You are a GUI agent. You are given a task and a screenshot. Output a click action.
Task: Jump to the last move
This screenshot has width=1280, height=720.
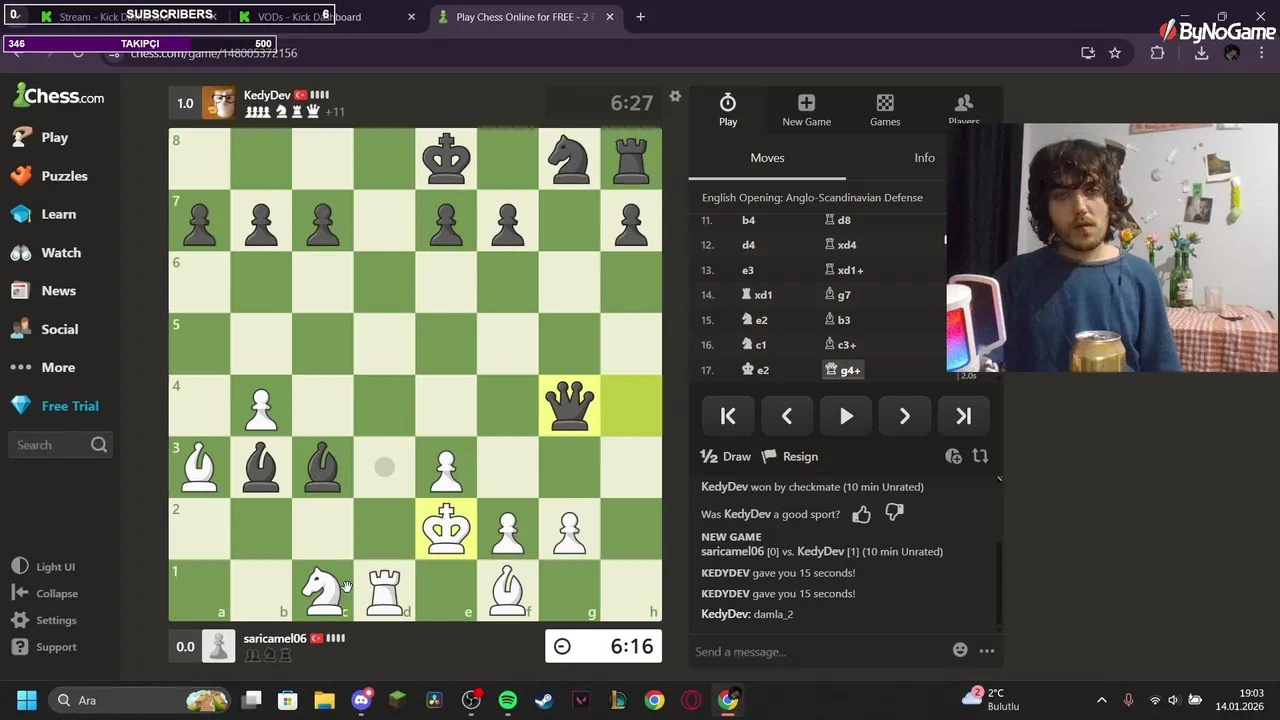[x=963, y=416]
